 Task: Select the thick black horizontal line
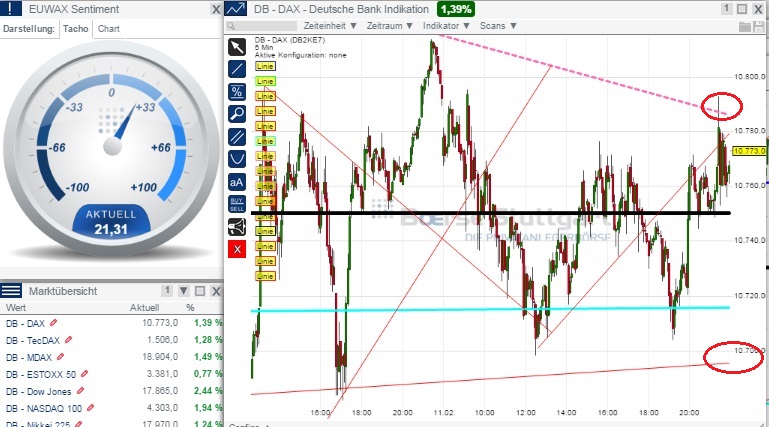(490, 213)
